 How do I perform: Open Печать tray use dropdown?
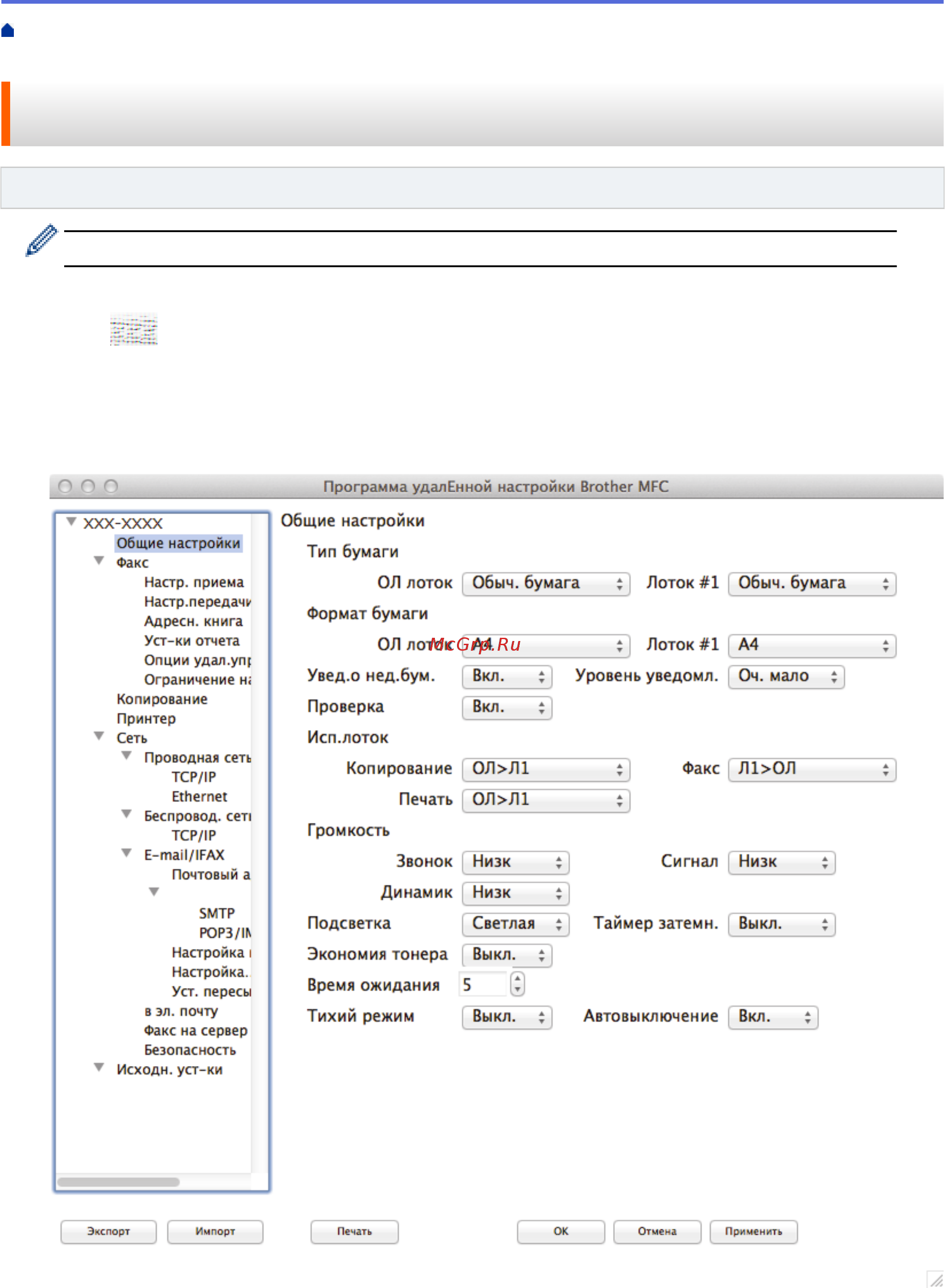546,800
